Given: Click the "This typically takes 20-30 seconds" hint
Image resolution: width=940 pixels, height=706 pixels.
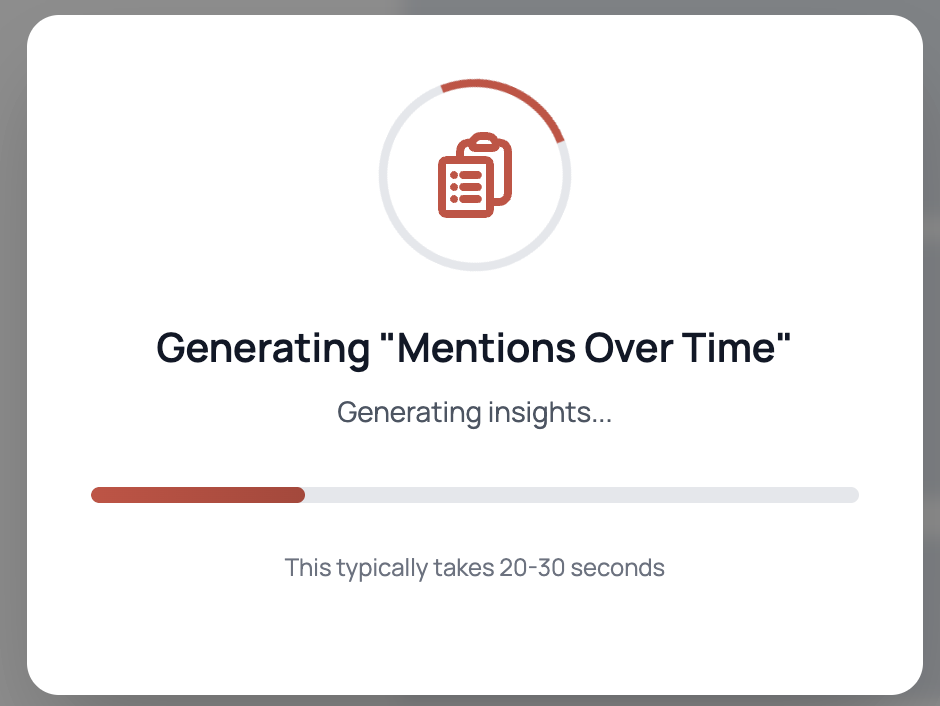Looking at the screenshot, I should pyautogui.click(x=474, y=568).
